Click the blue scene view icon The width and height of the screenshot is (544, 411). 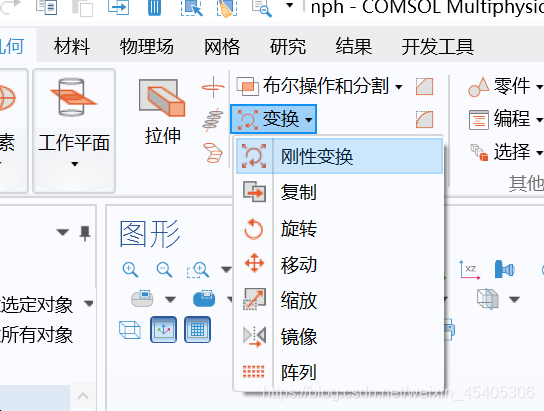[x=204, y=299]
